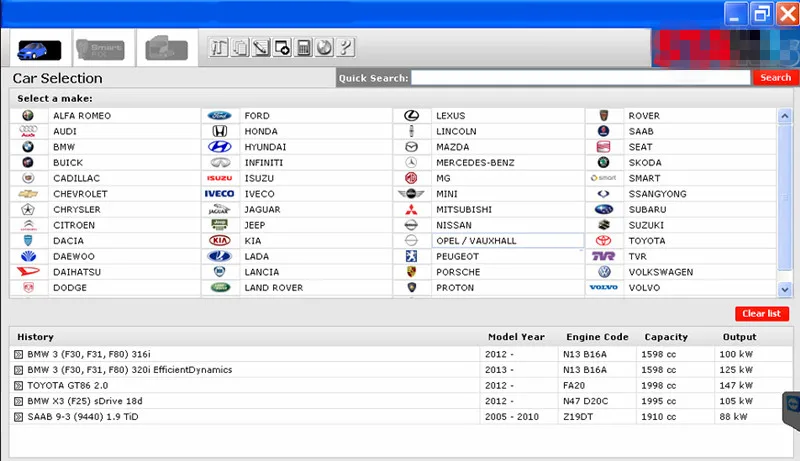The image size is (800, 461).
Task: Select the MINI winged logo
Action: pos(411,194)
